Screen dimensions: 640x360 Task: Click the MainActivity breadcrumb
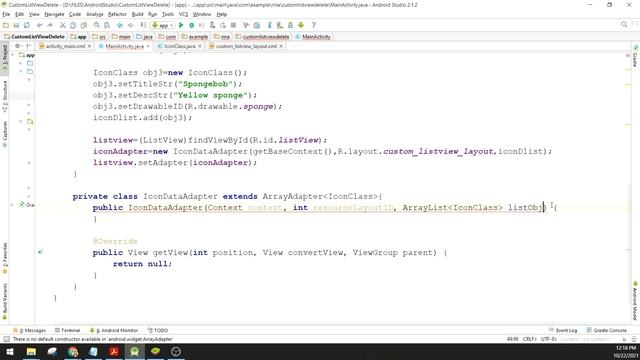(x=313, y=37)
